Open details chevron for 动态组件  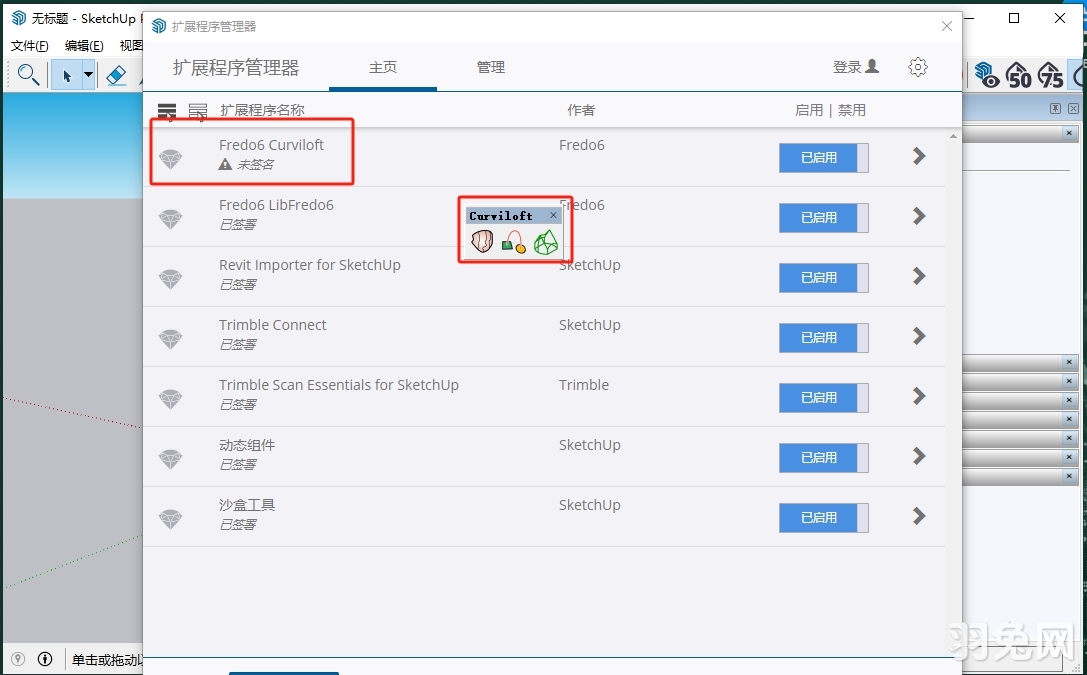click(x=919, y=457)
